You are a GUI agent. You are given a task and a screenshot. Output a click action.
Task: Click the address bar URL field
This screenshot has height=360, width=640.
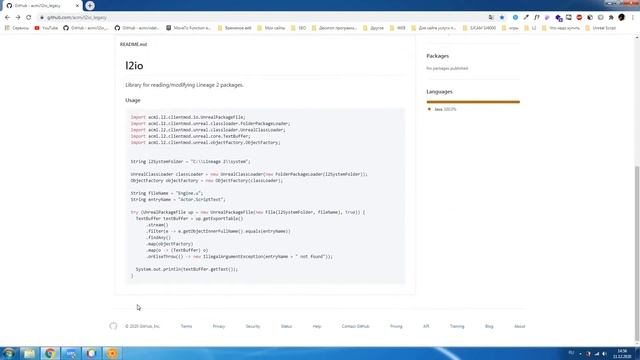[261, 18]
